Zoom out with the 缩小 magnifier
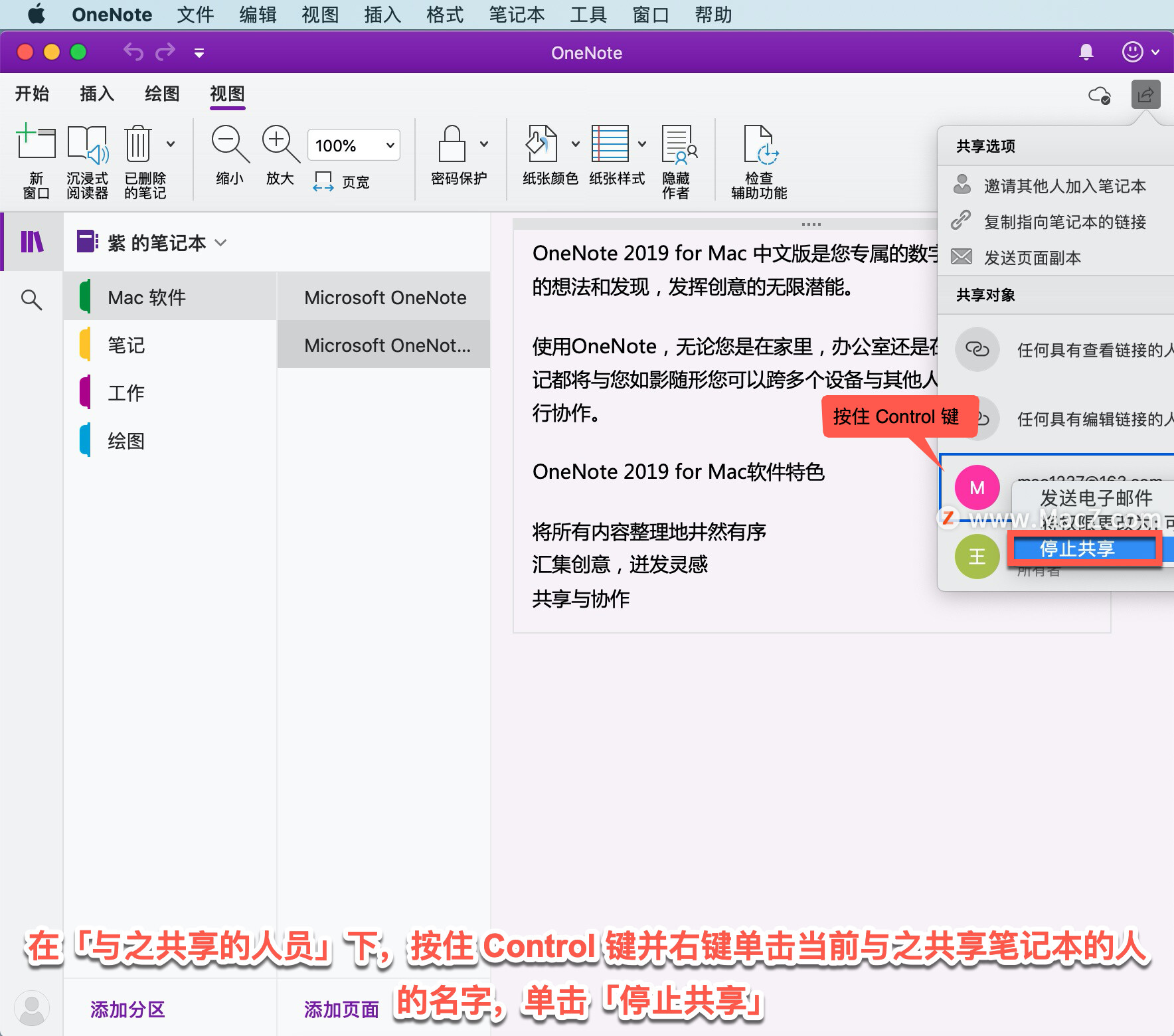This screenshot has width=1174, height=1036. click(x=230, y=155)
